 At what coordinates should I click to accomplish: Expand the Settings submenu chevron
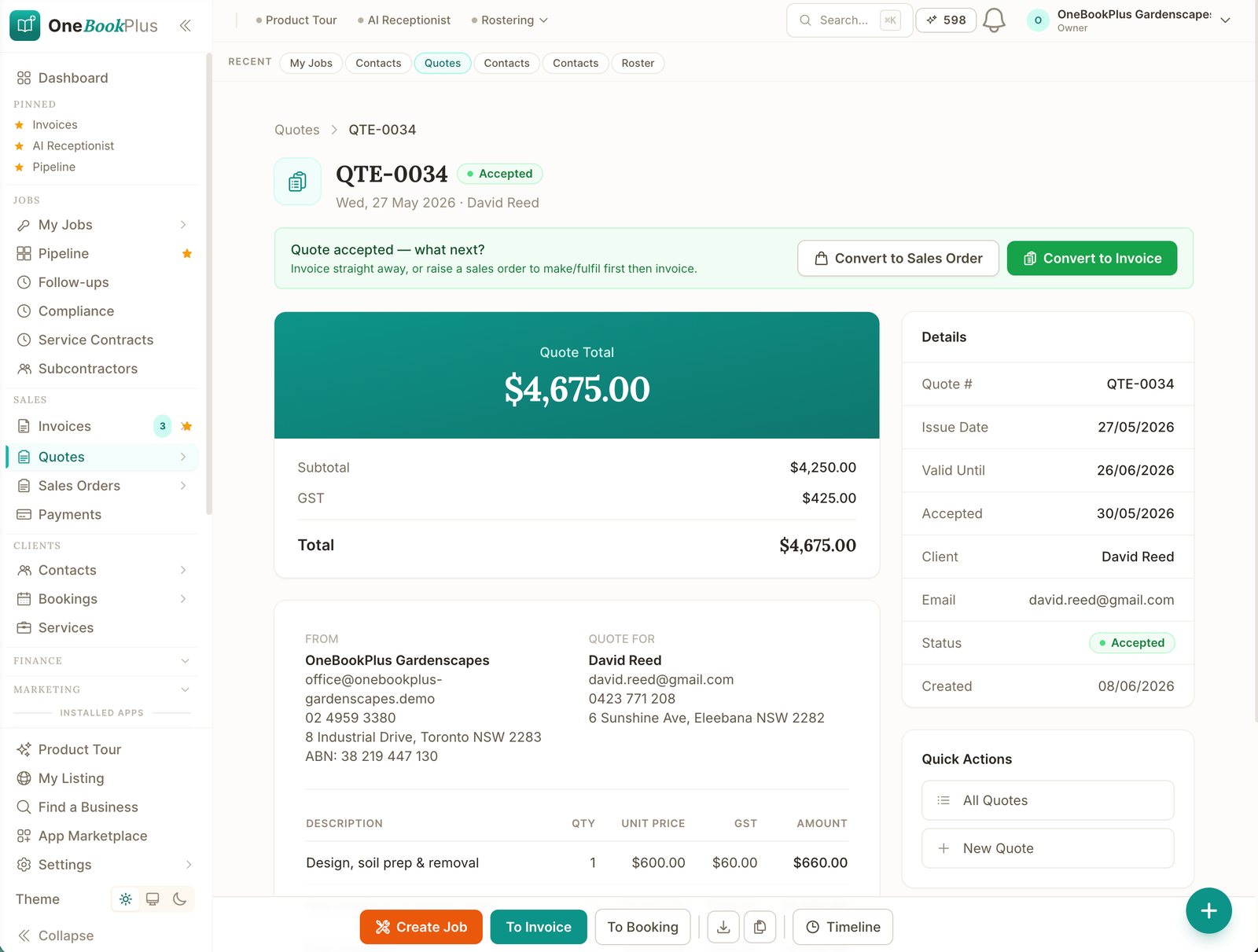click(188, 865)
